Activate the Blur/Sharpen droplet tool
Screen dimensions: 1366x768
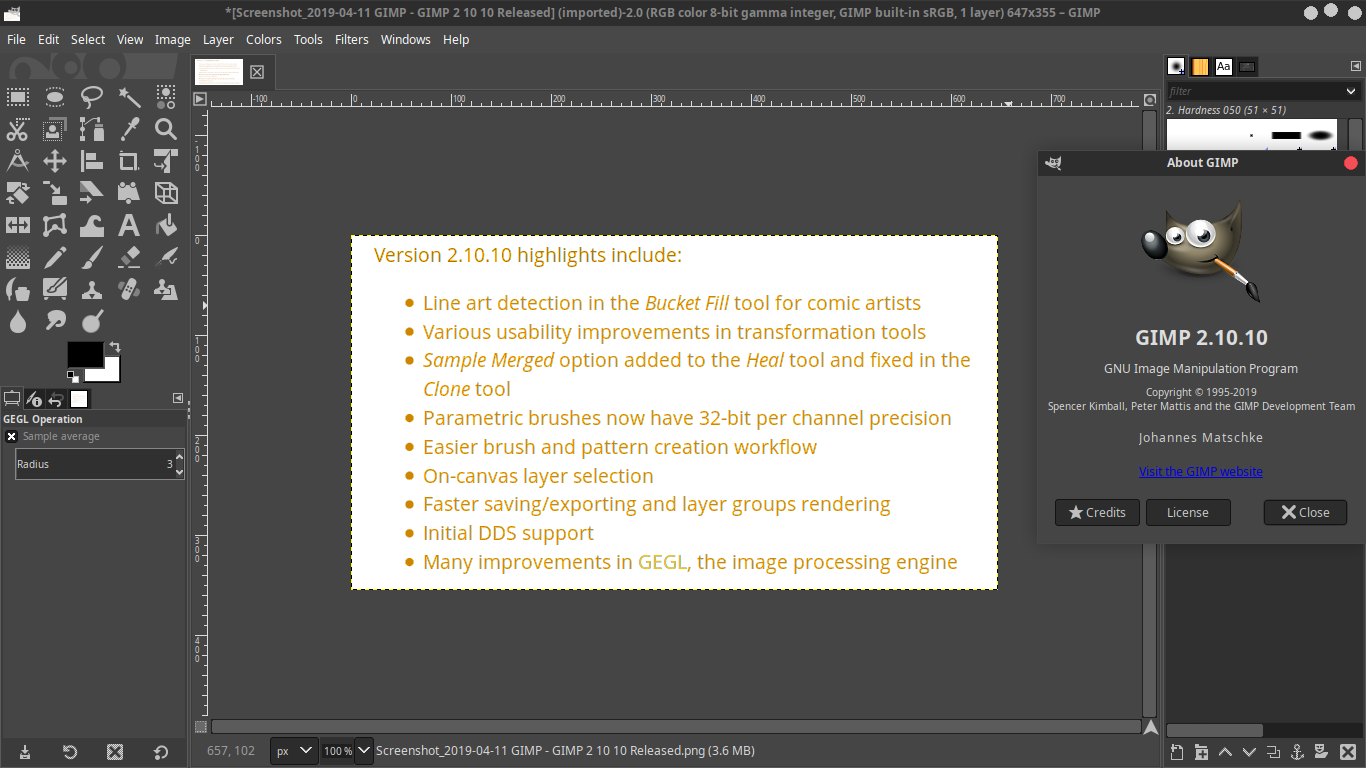18,322
